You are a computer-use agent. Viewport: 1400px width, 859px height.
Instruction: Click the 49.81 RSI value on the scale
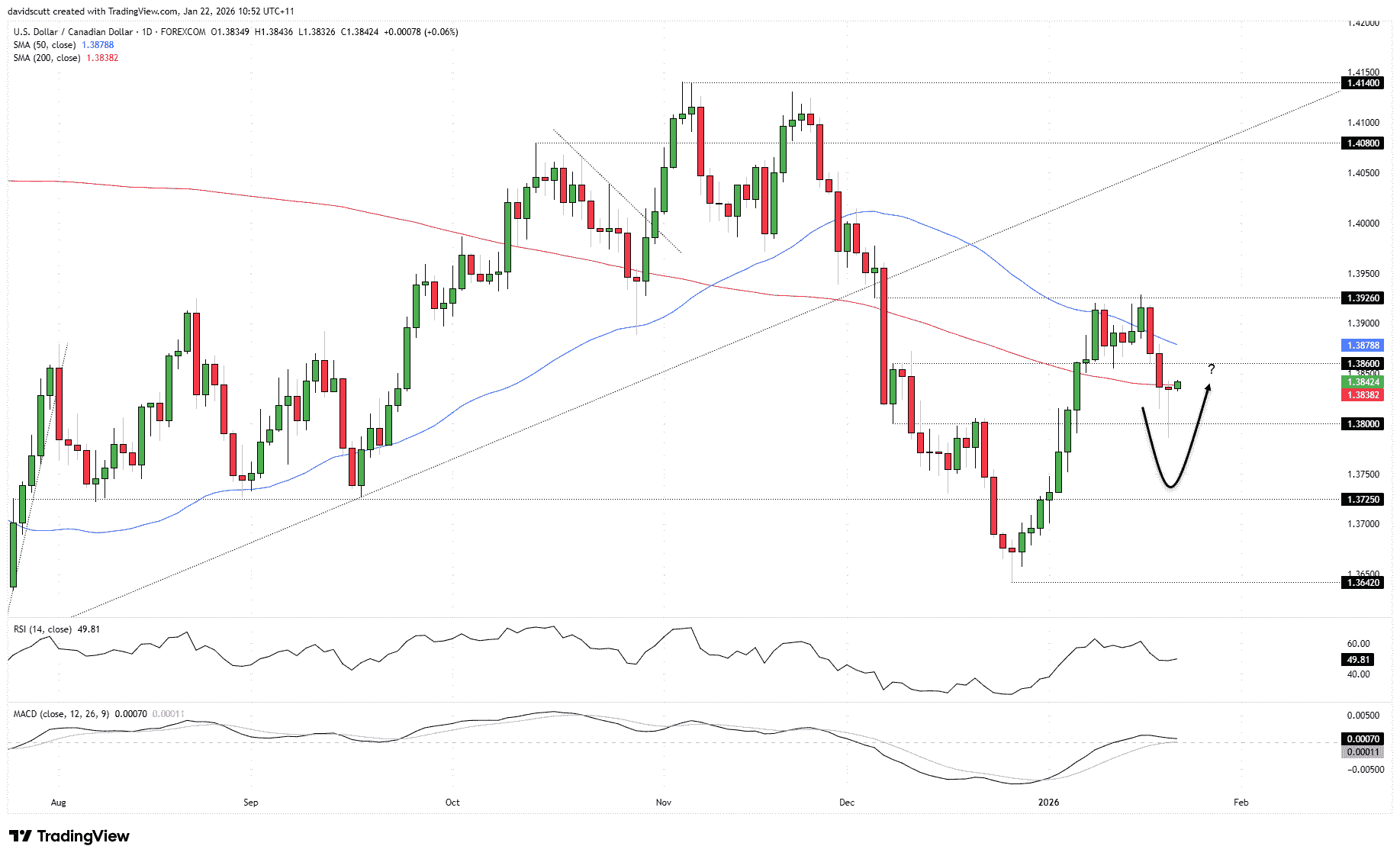point(1357,660)
